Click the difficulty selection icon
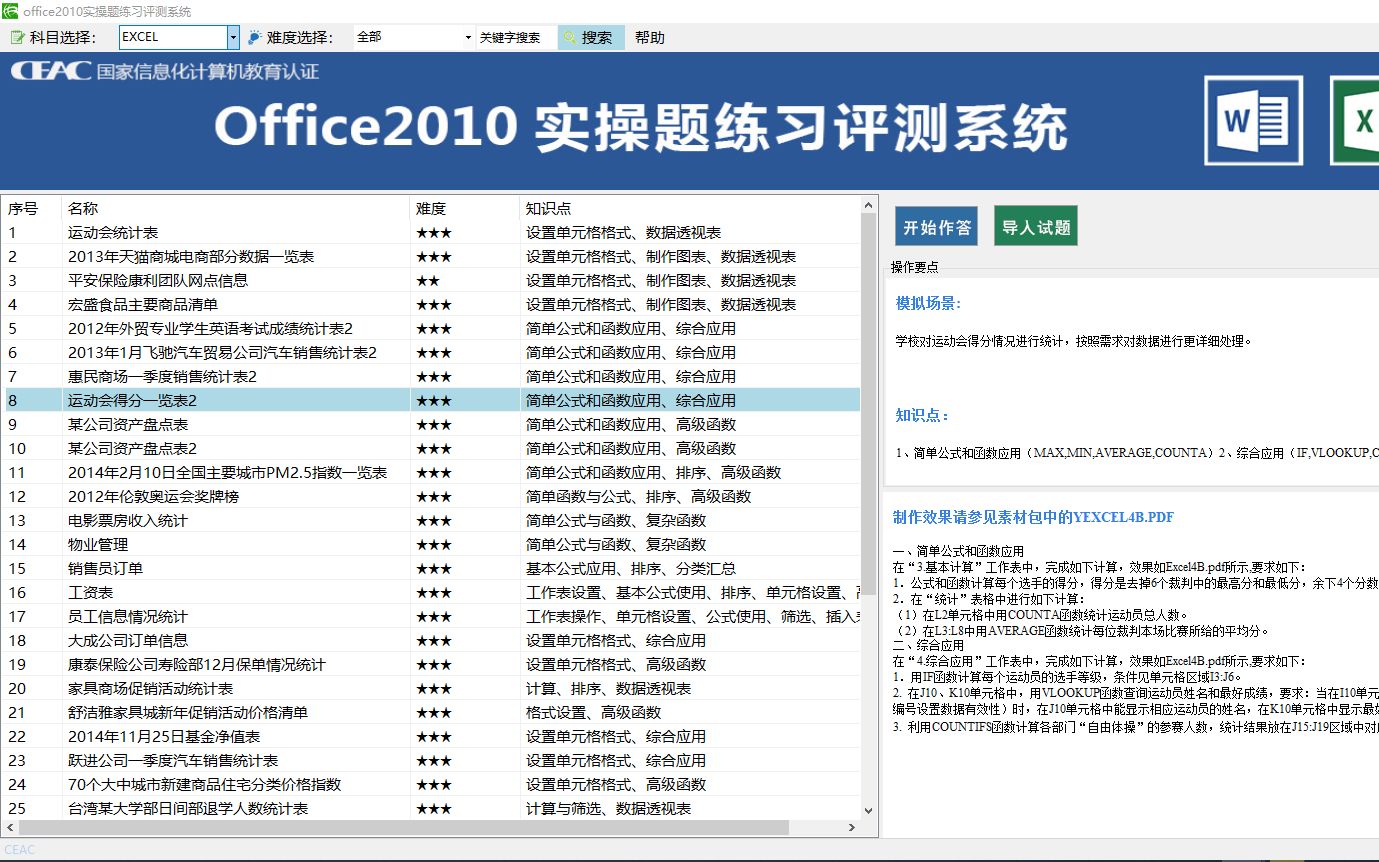Viewport: 1379px width, 862px height. coord(254,37)
